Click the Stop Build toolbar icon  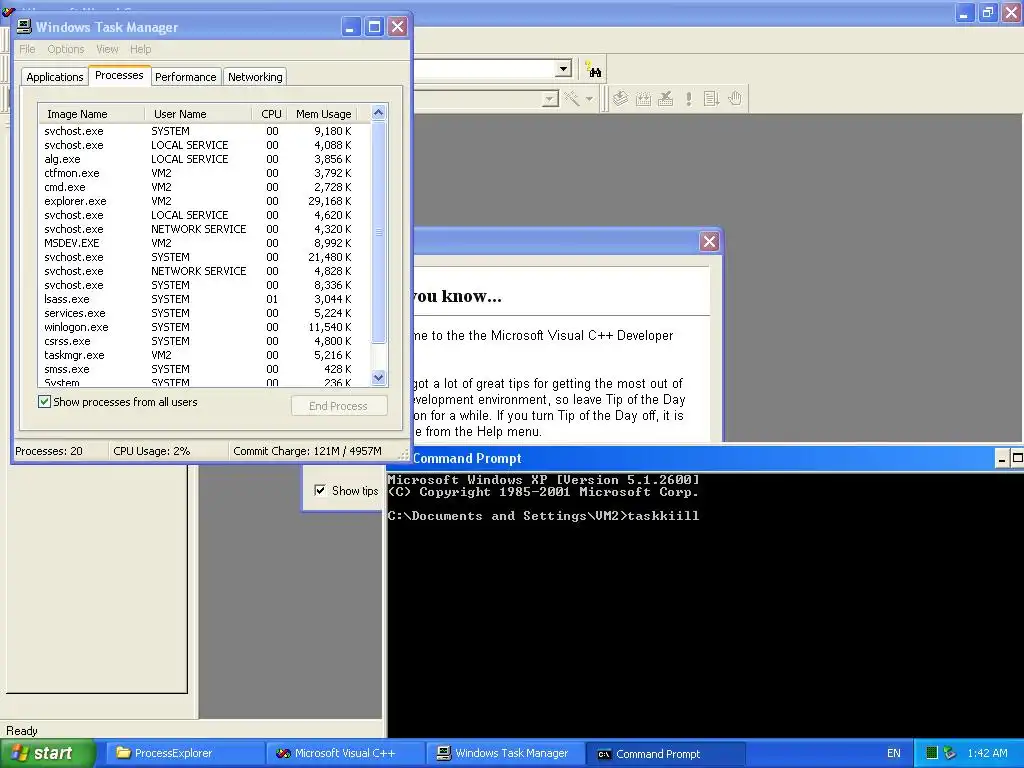[x=666, y=99]
